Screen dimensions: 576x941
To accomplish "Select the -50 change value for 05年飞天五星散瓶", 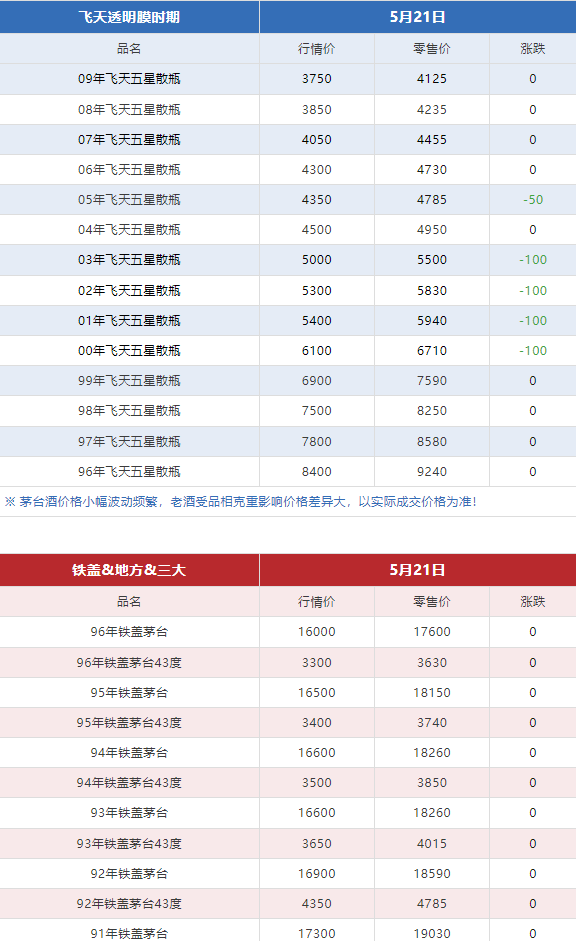I will pyautogui.click(x=533, y=199).
